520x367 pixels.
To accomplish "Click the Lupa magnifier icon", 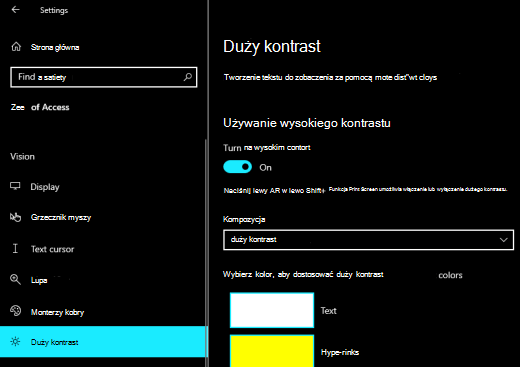I will click(x=15, y=279).
